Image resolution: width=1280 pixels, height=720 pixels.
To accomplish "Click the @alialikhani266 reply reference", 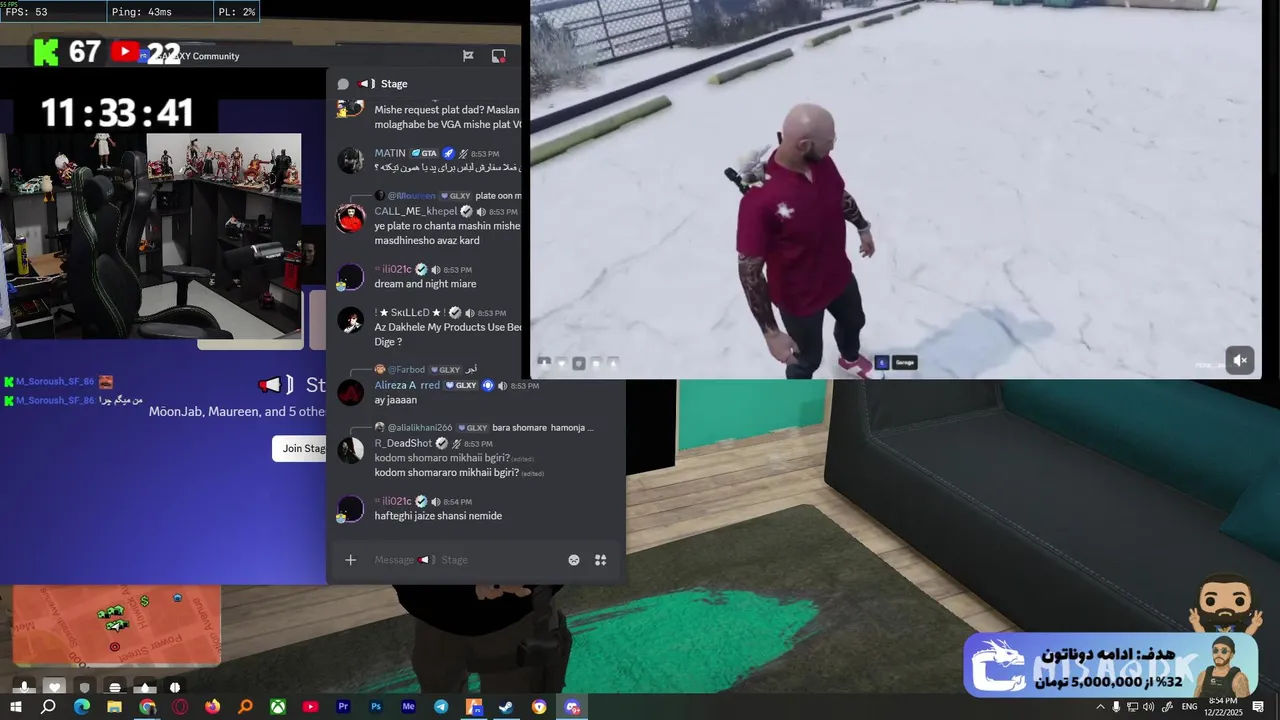I will (x=420, y=427).
